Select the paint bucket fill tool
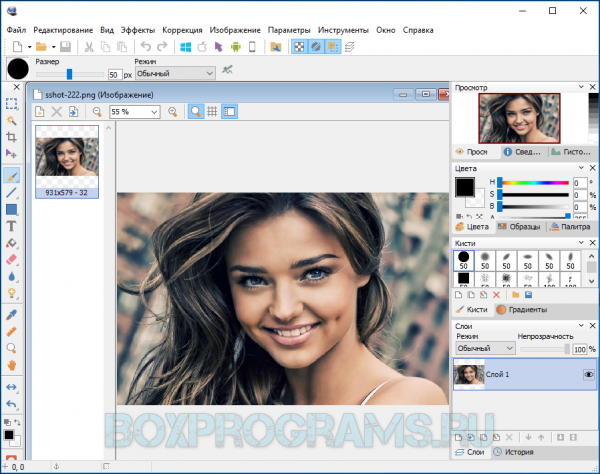Screen dimensions: 600x474 [x=11, y=243]
